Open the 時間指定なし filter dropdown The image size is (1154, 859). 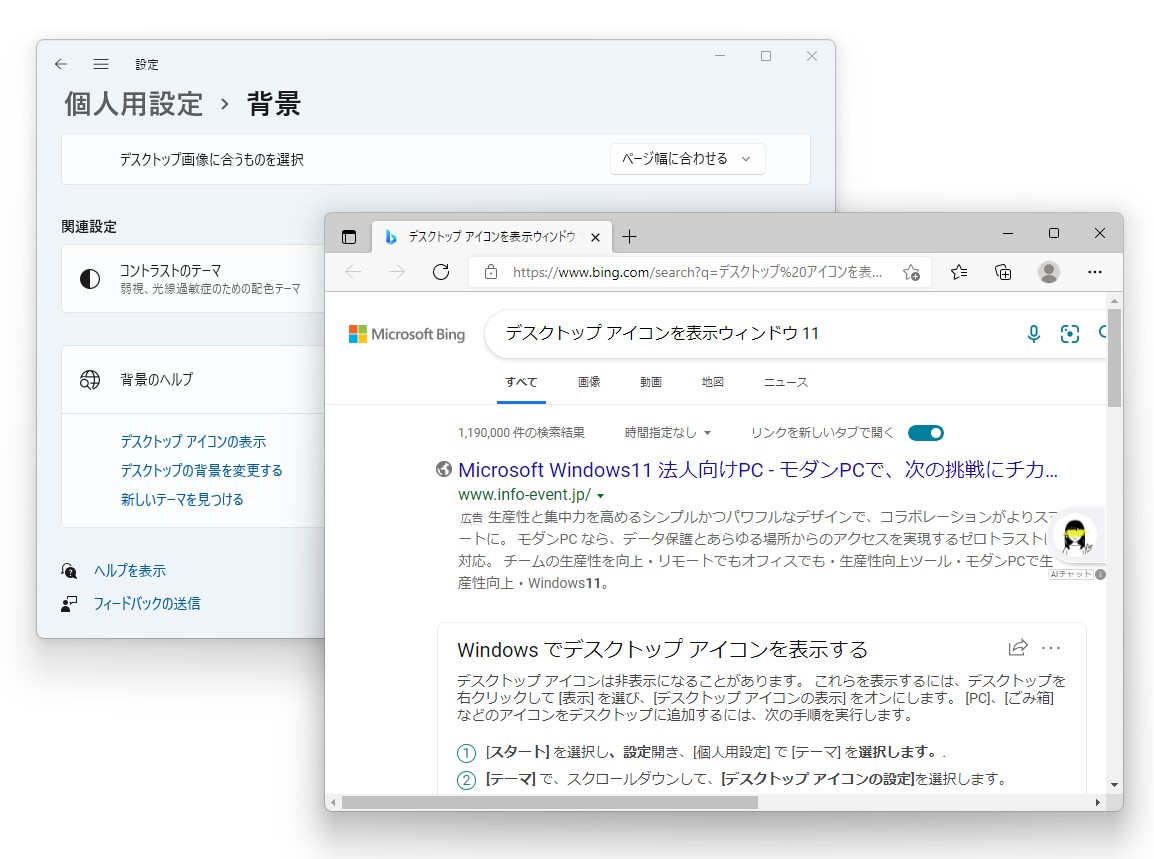(668, 432)
